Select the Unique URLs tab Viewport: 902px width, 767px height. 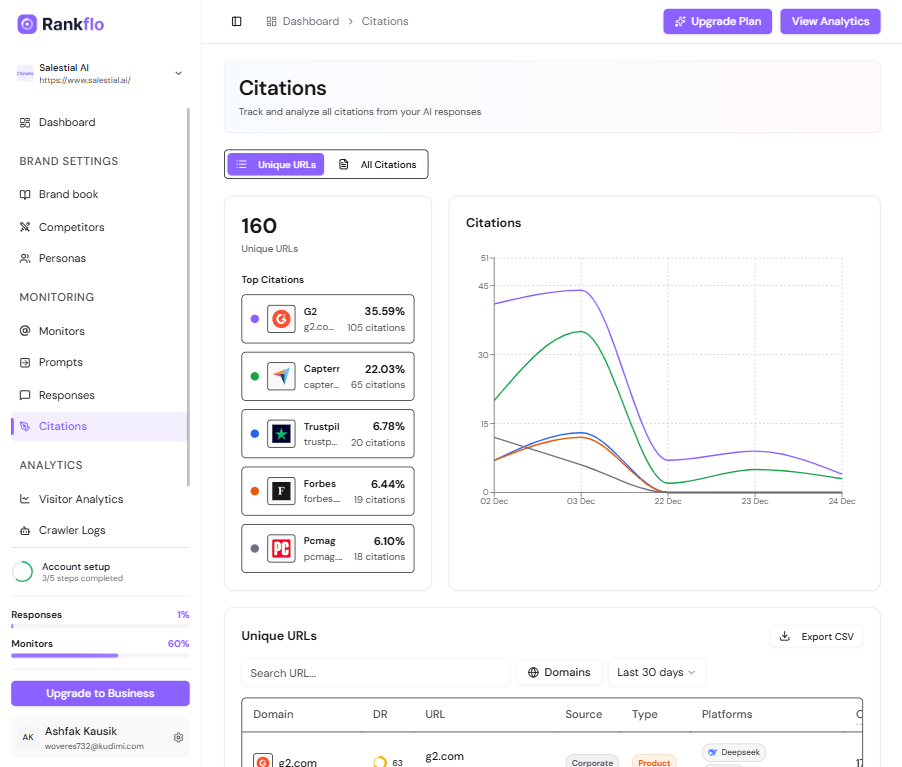point(275,164)
